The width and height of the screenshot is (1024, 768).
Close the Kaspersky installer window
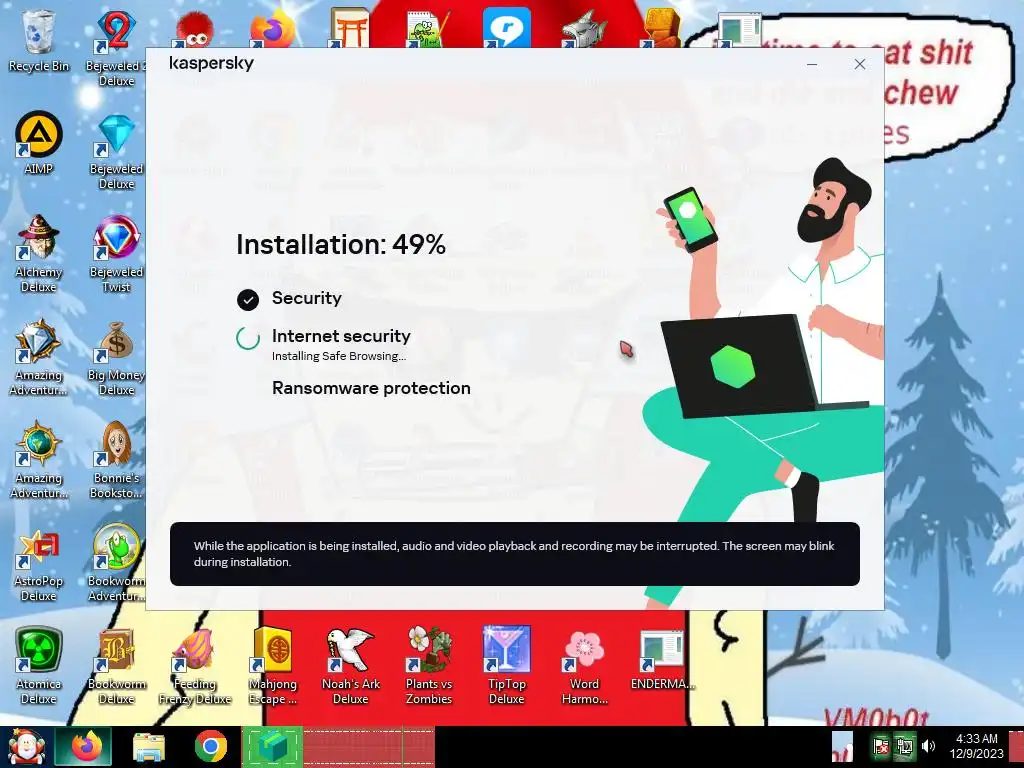pyautogui.click(x=859, y=64)
